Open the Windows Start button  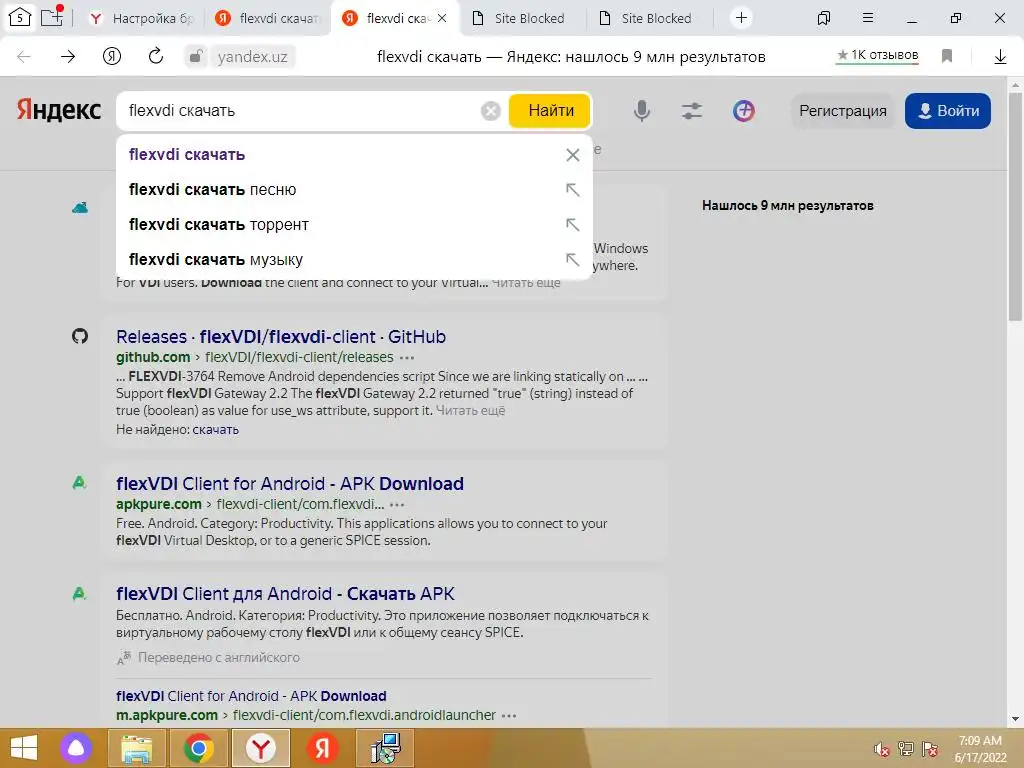24,748
